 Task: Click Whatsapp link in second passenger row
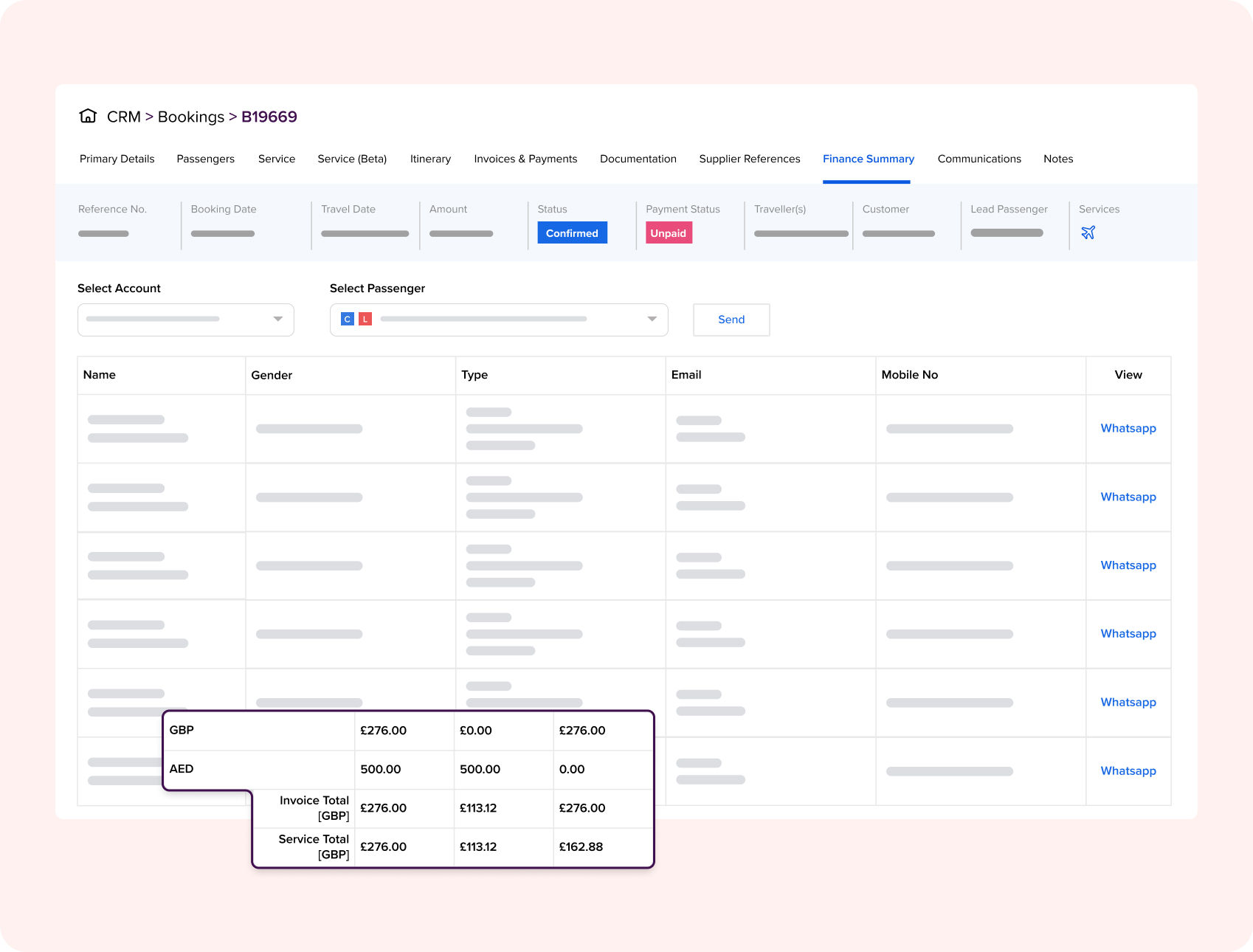(x=1128, y=497)
